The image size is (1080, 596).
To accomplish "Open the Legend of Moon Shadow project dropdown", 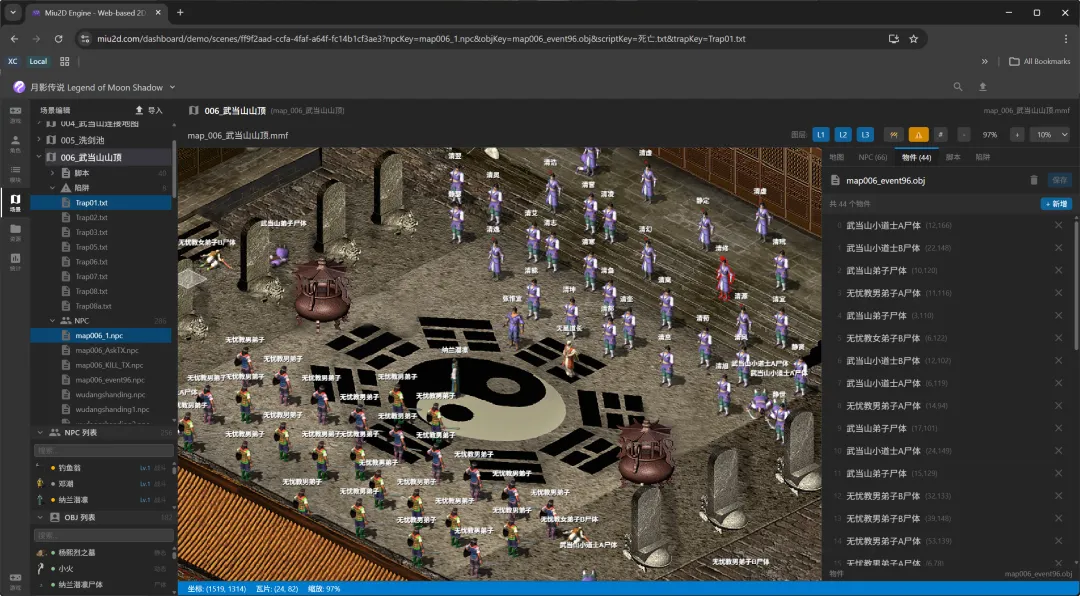I will [x=172, y=88].
